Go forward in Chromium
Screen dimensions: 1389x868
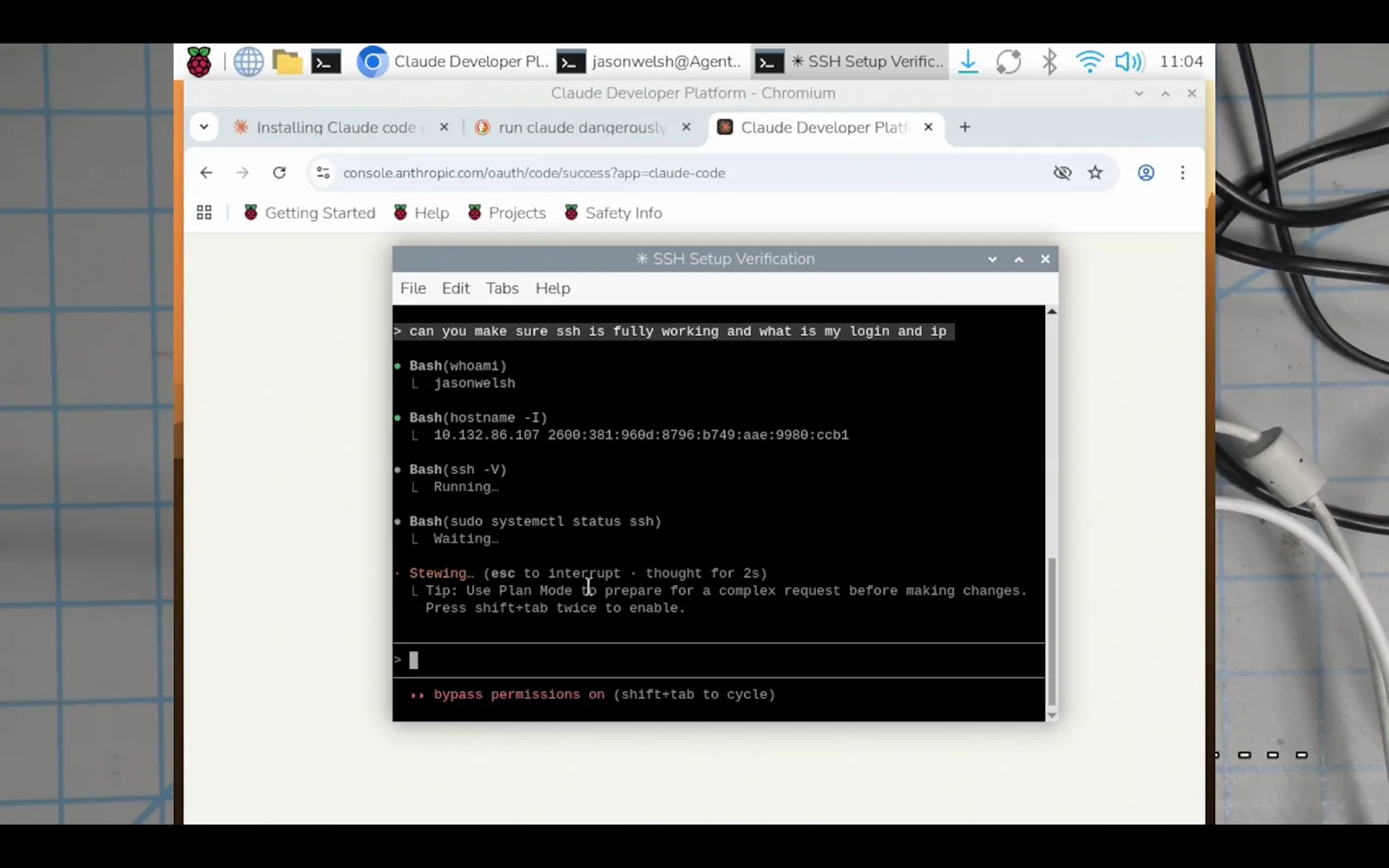[x=242, y=173]
